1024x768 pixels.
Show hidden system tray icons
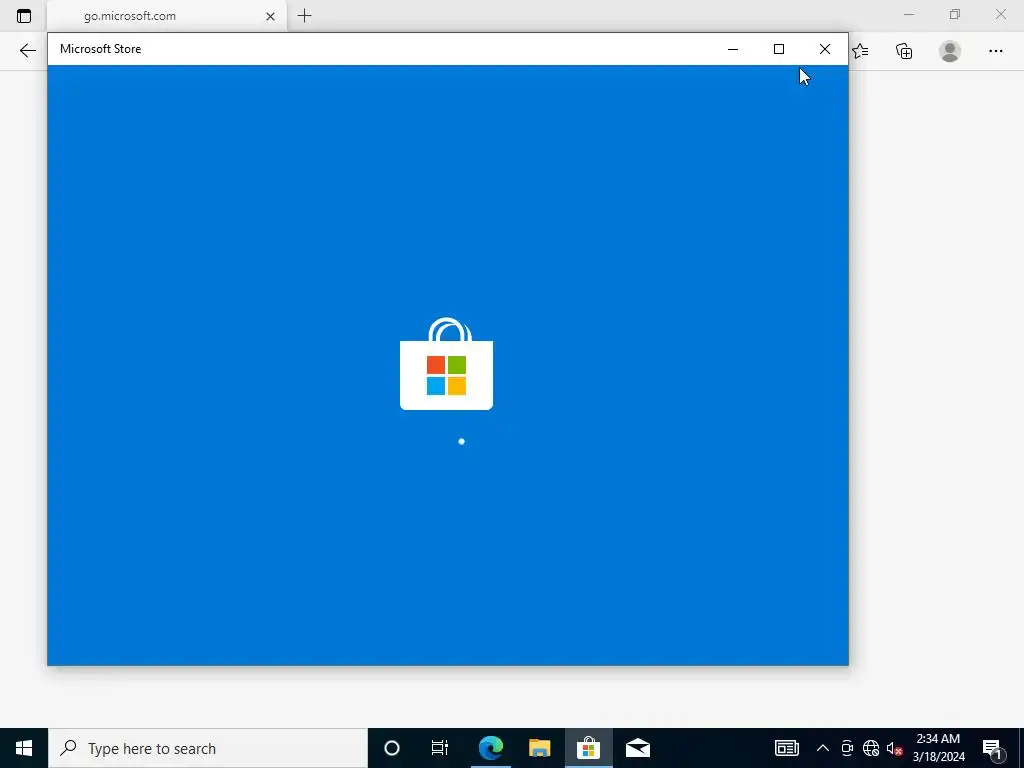[823, 748]
